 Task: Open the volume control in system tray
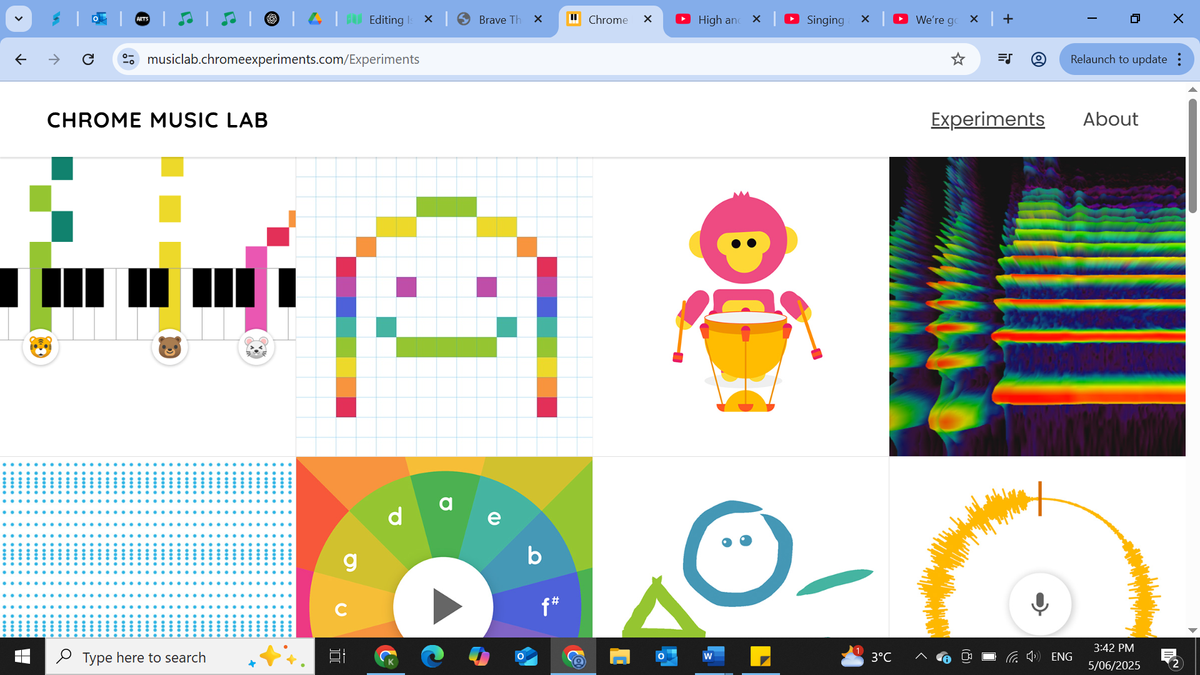pos(1031,657)
